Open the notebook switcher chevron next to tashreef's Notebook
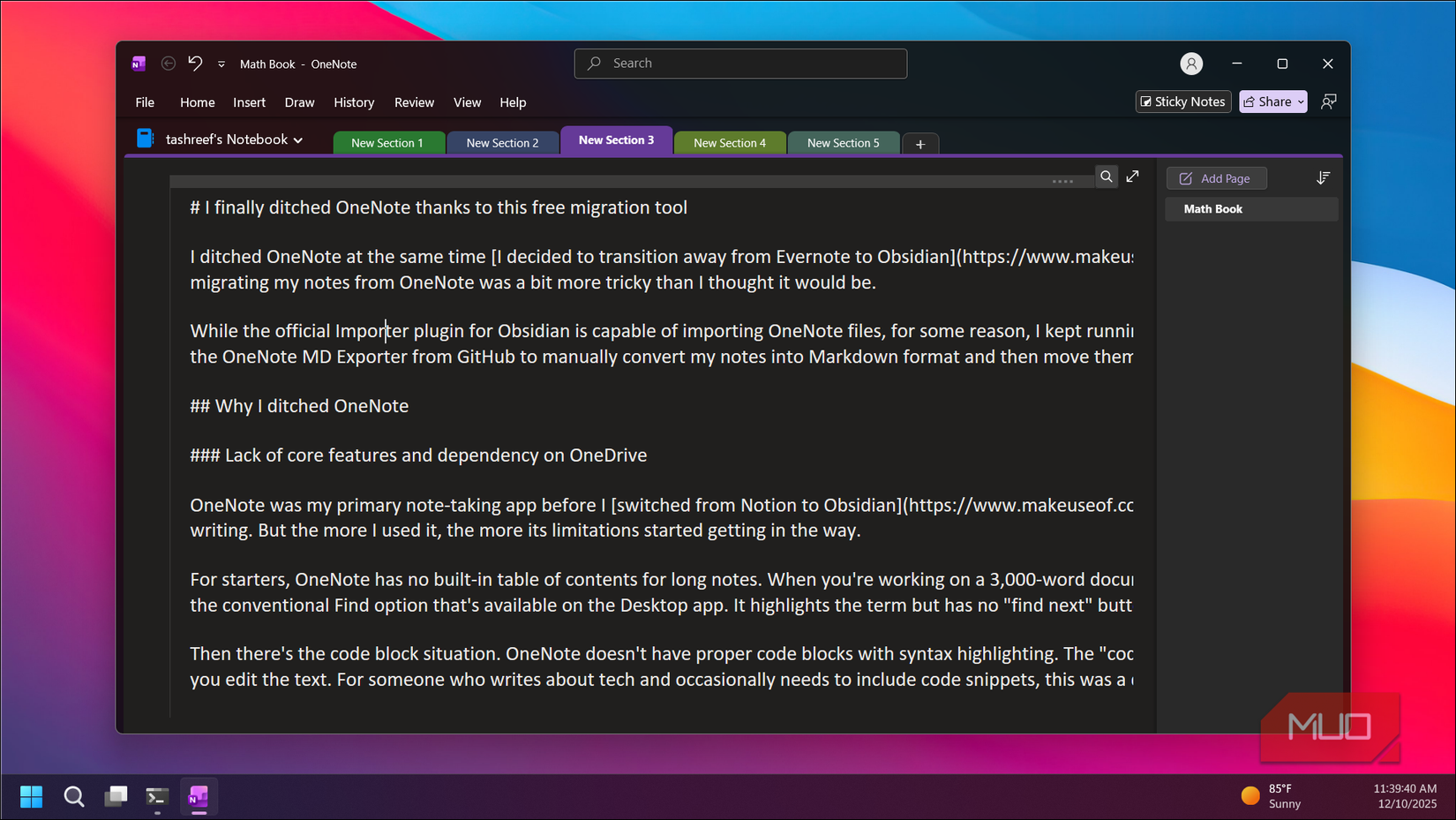 (x=296, y=139)
